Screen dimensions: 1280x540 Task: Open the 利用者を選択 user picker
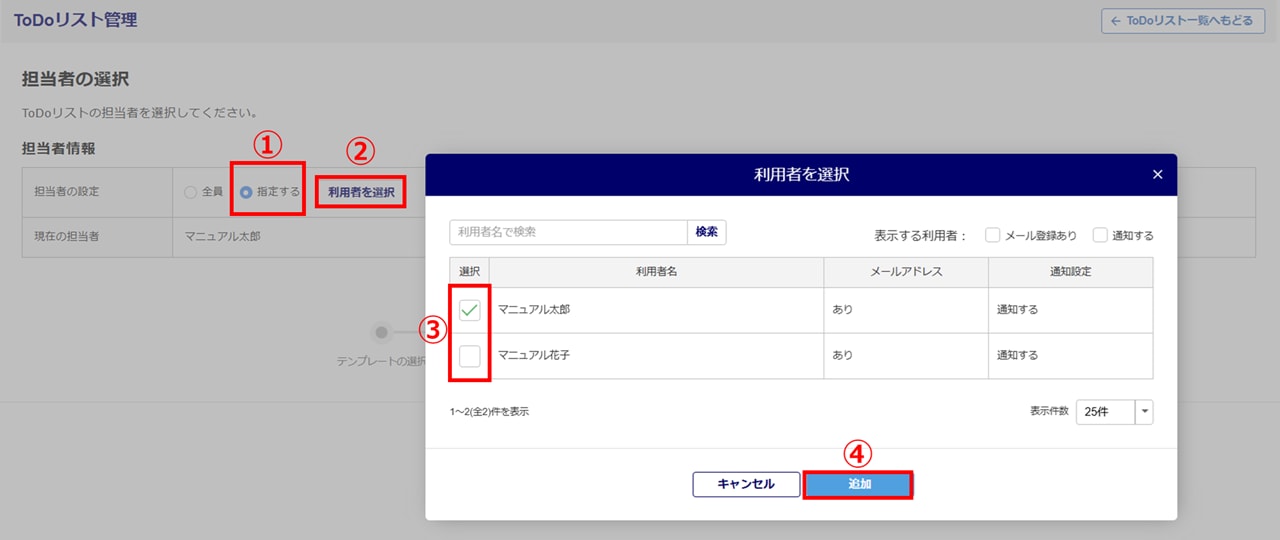click(x=361, y=192)
